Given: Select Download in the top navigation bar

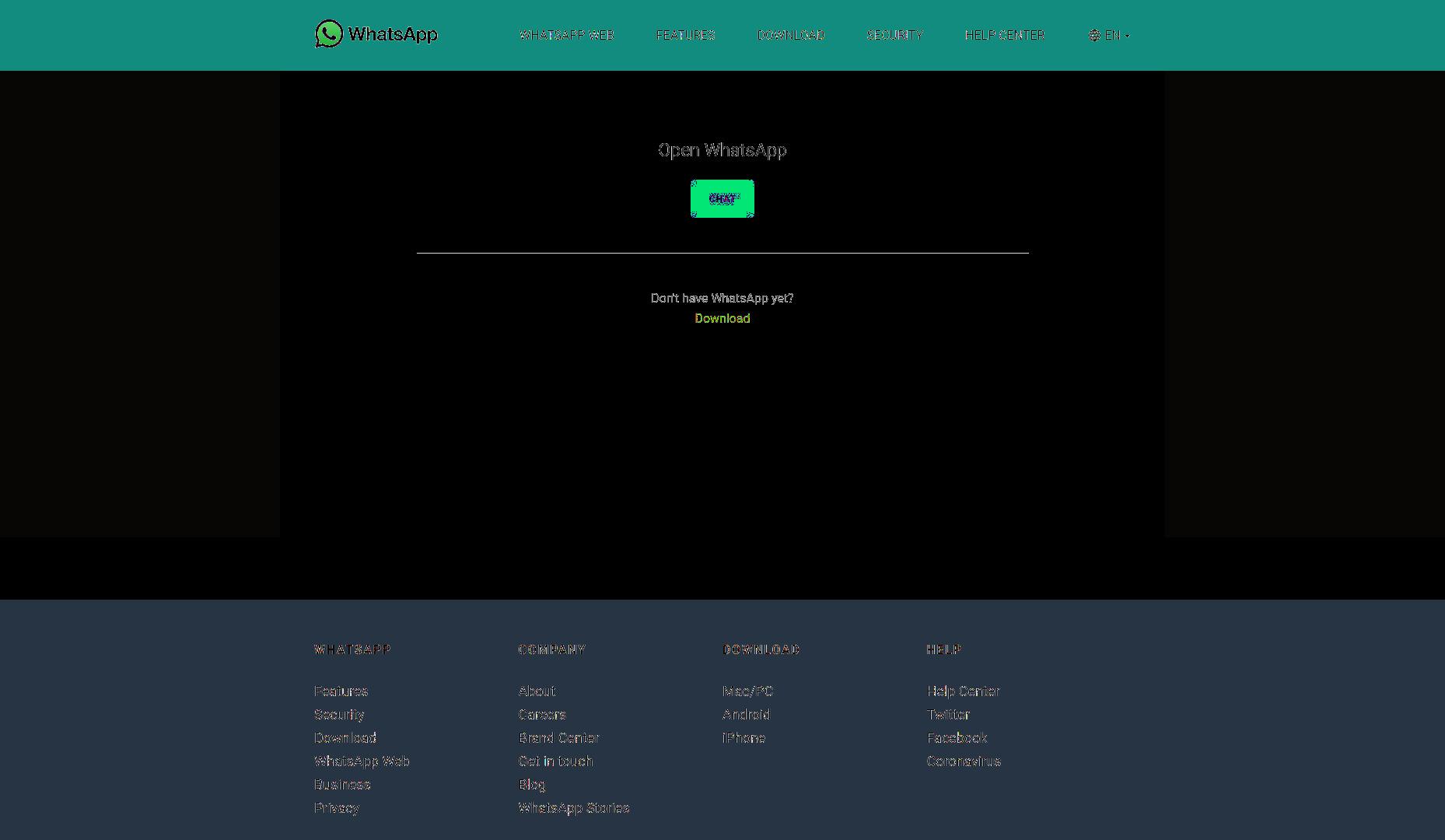Looking at the screenshot, I should click(x=791, y=35).
